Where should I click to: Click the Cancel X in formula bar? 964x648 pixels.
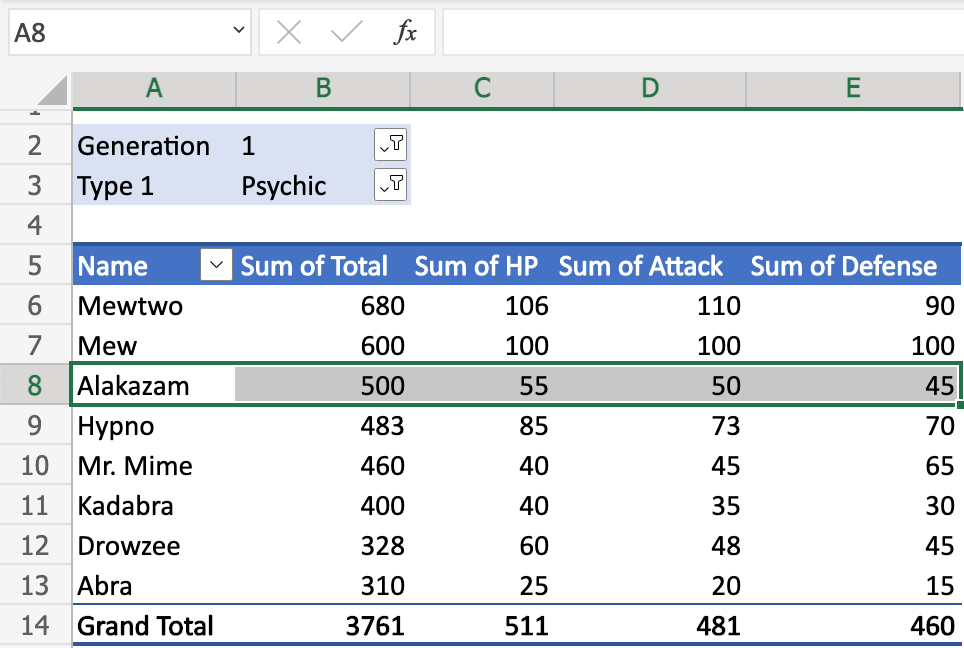click(288, 31)
